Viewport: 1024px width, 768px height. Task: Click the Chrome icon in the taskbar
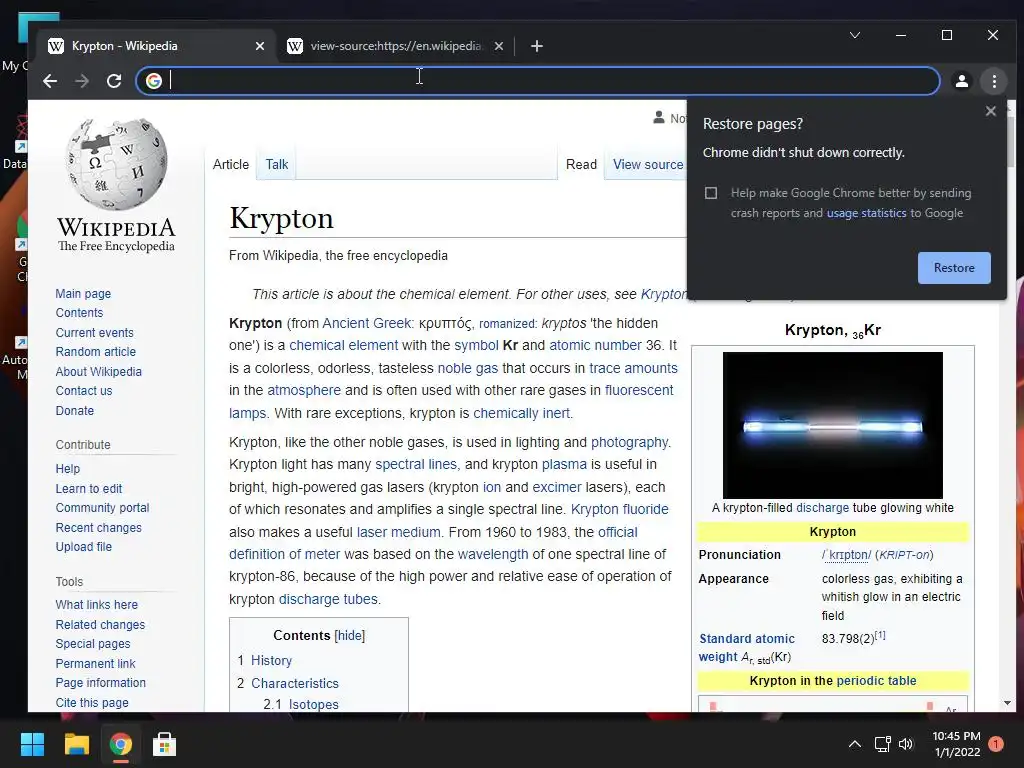point(120,744)
